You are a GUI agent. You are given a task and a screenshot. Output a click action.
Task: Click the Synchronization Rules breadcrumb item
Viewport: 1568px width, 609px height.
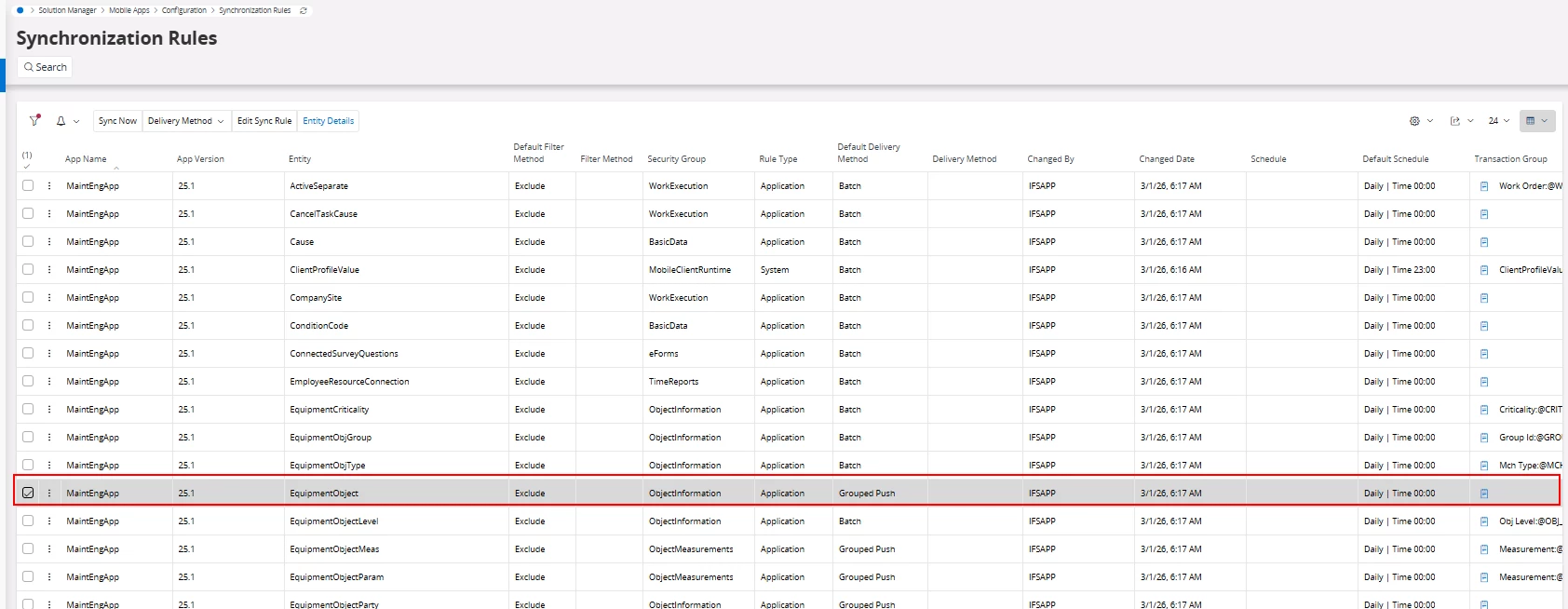tap(255, 10)
